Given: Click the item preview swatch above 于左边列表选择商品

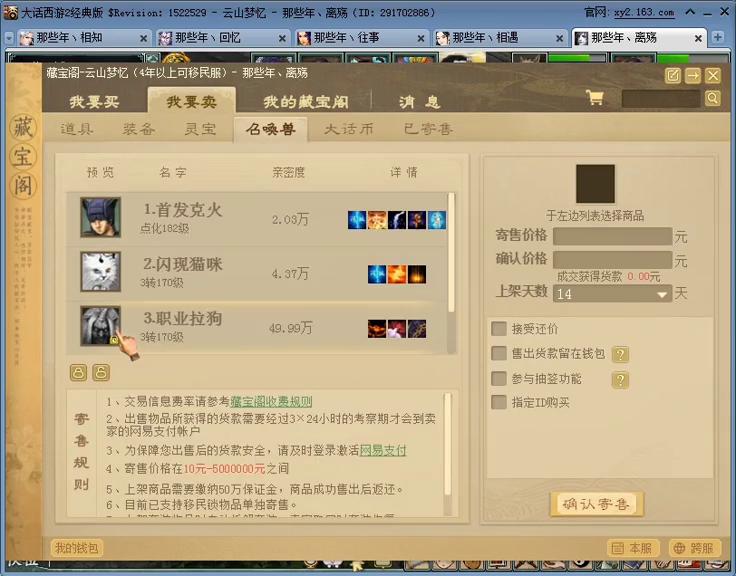Looking at the screenshot, I should pyautogui.click(x=595, y=184).
